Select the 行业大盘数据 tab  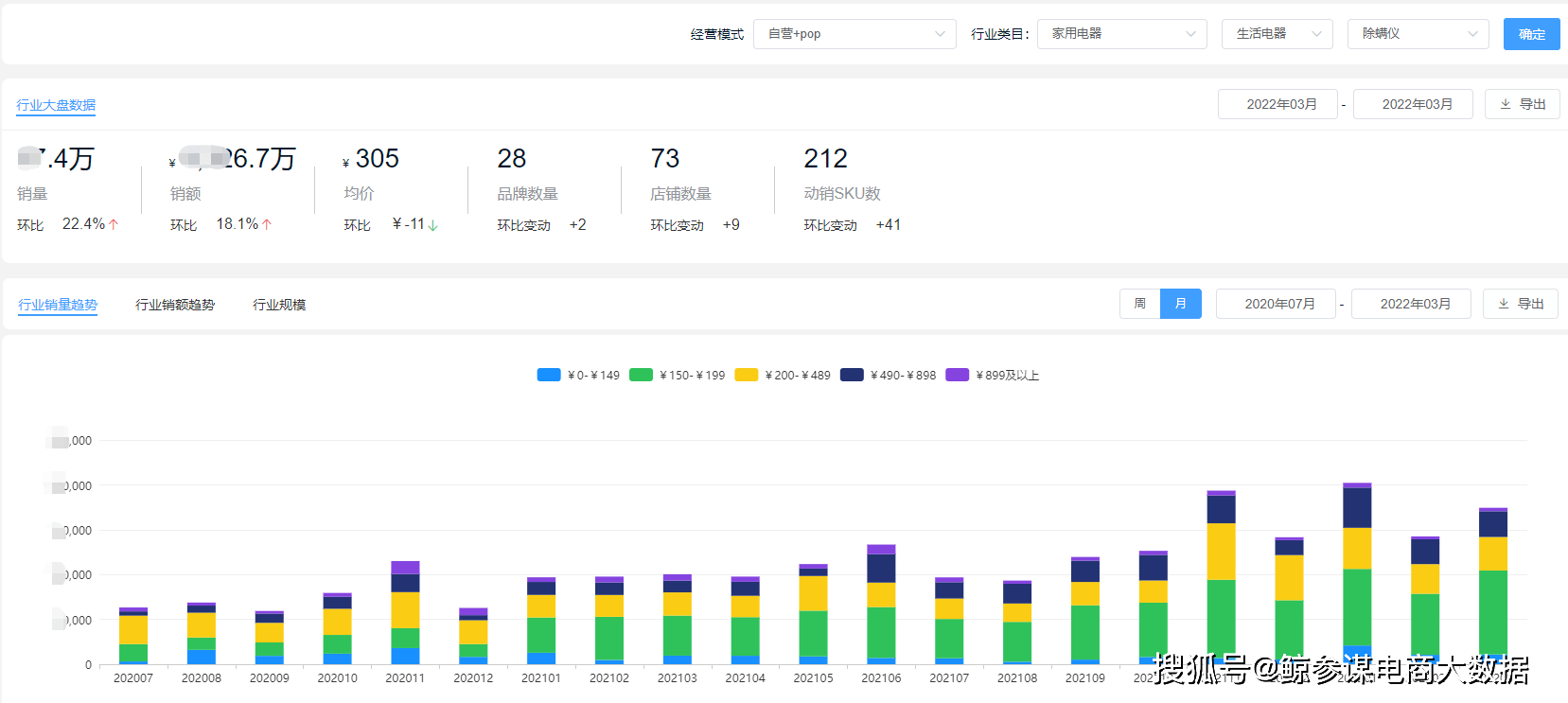(x=56, y=105)
